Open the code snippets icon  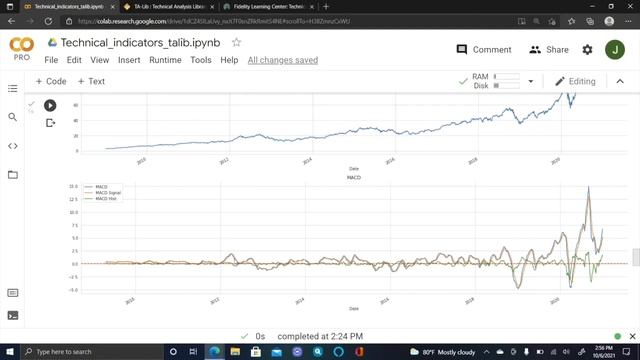(13, 146)
